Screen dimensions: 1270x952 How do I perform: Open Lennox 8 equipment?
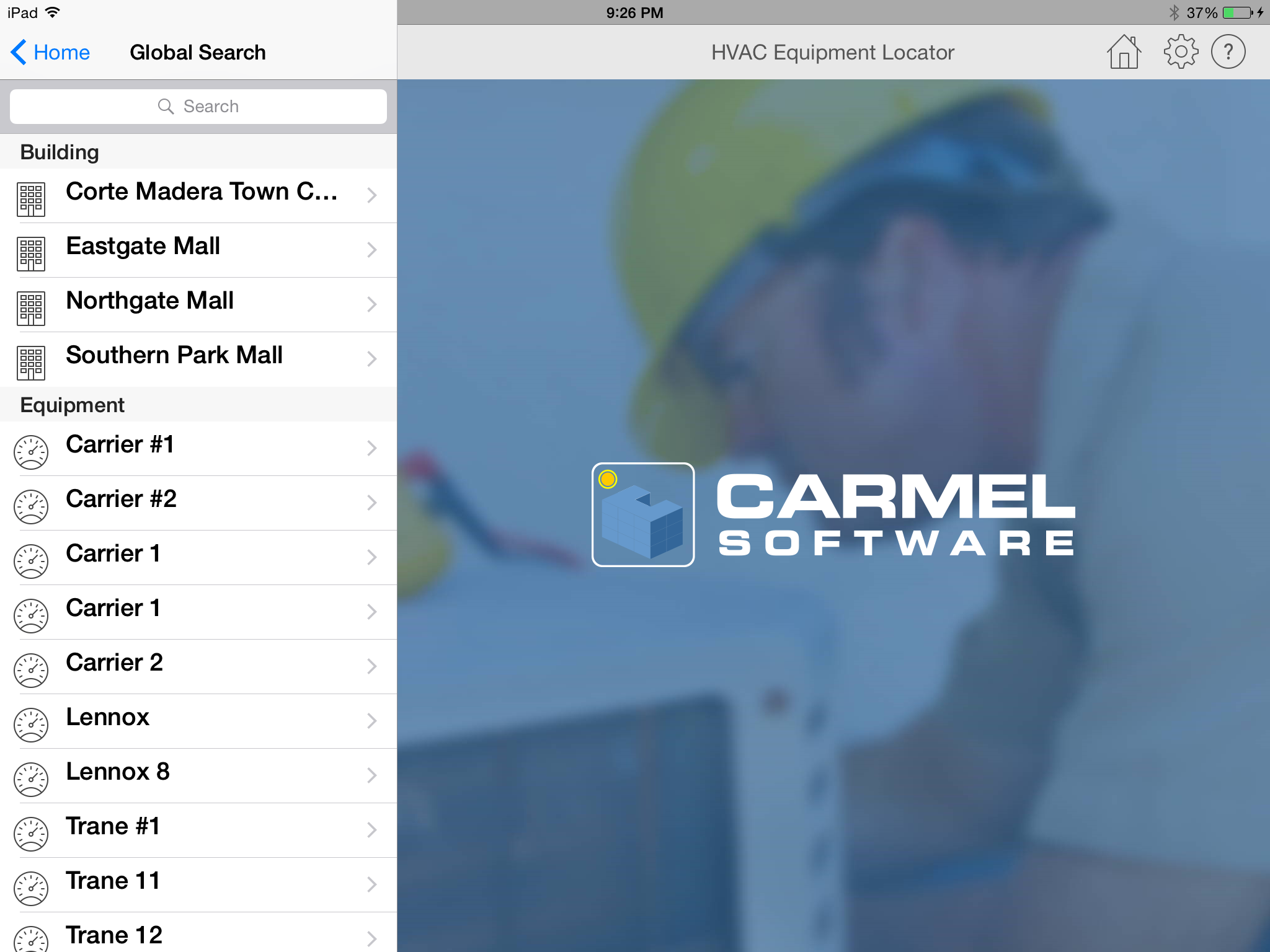pos(198,776)
